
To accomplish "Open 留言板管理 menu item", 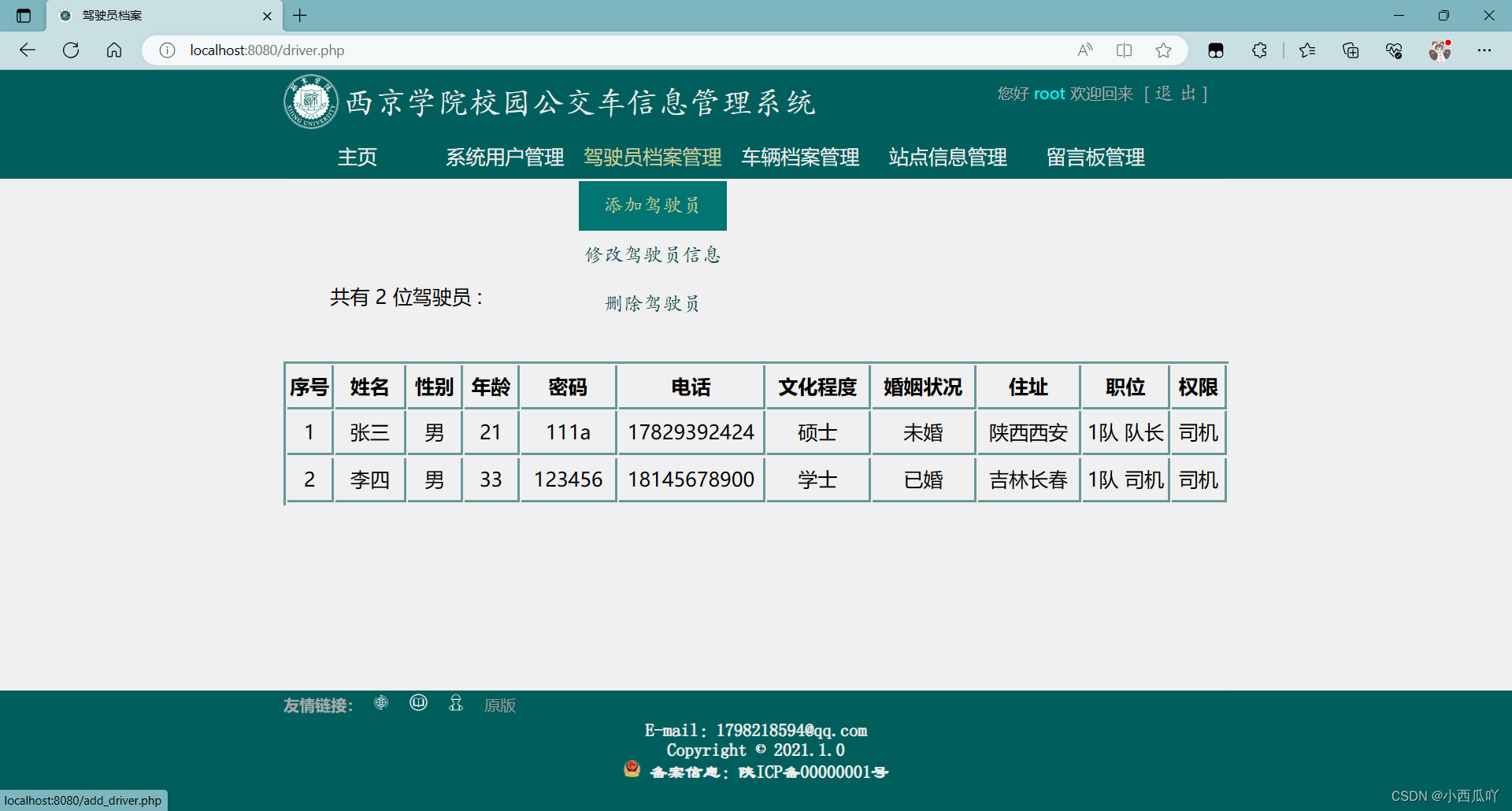I will [x=1095, y=157].
